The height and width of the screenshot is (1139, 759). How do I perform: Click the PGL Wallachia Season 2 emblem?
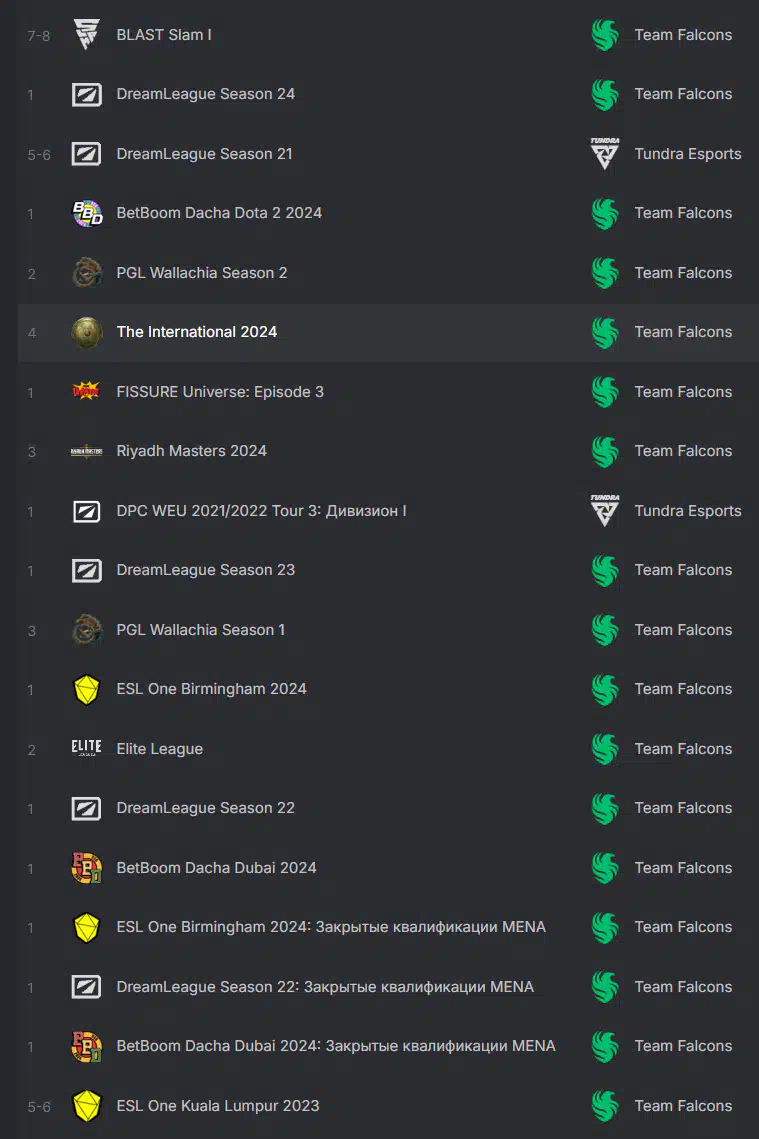click(86, 273)
